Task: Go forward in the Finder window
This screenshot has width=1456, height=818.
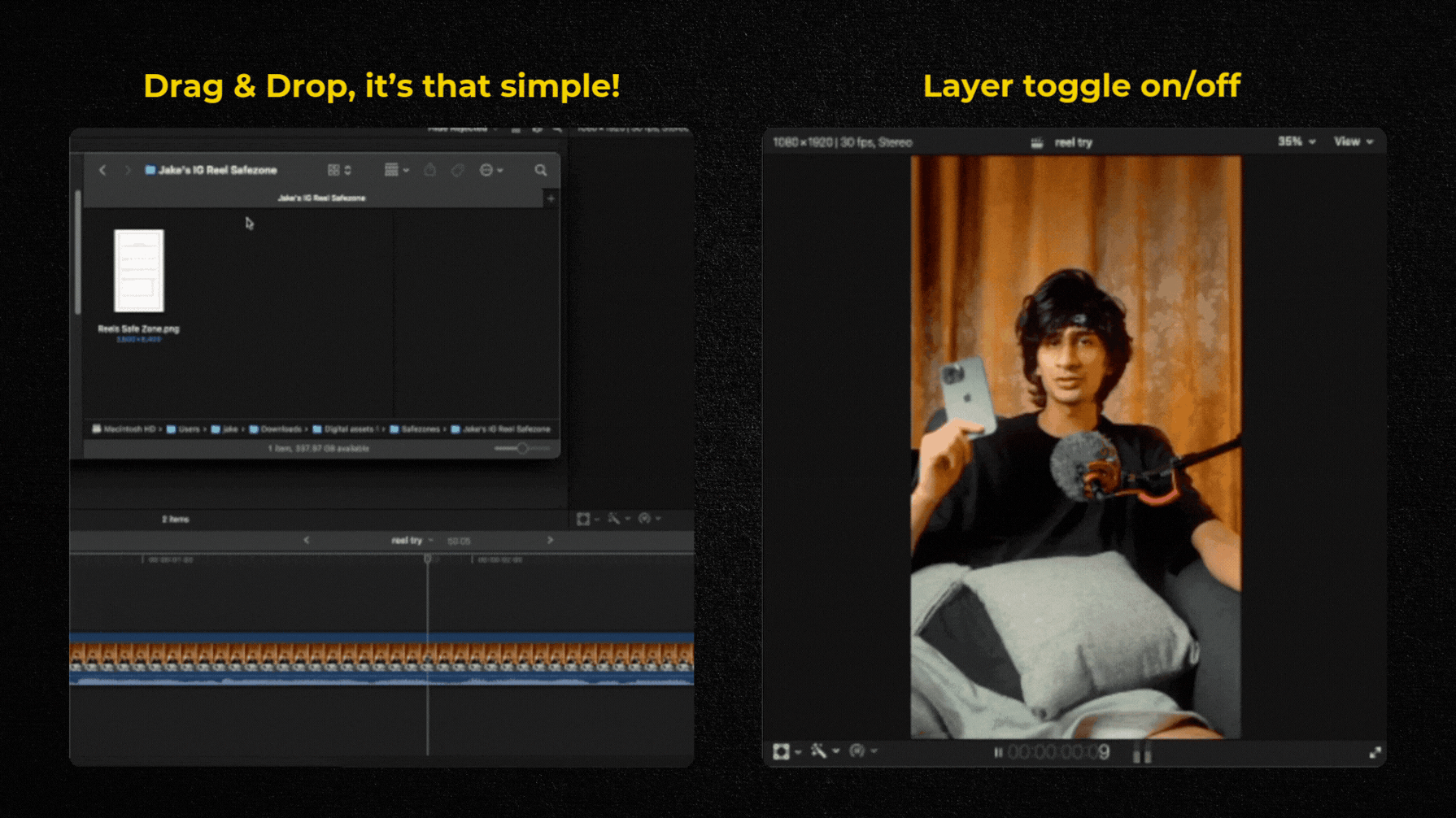Action: [x=127, y=170]
